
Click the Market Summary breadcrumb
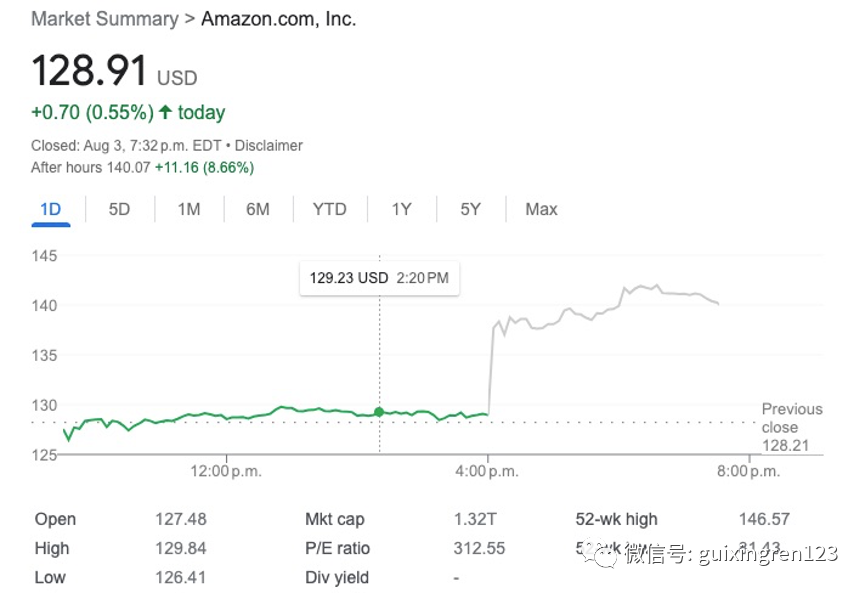(104, 19)
